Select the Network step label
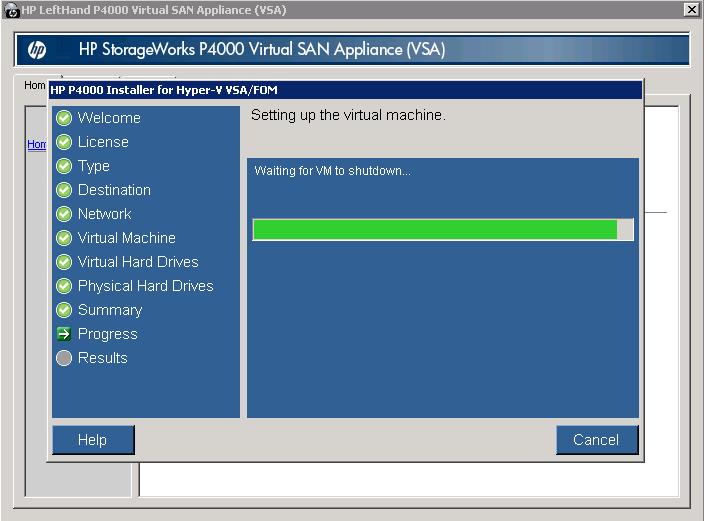Screen dimensions: 704x521 (x=105, y=214)
